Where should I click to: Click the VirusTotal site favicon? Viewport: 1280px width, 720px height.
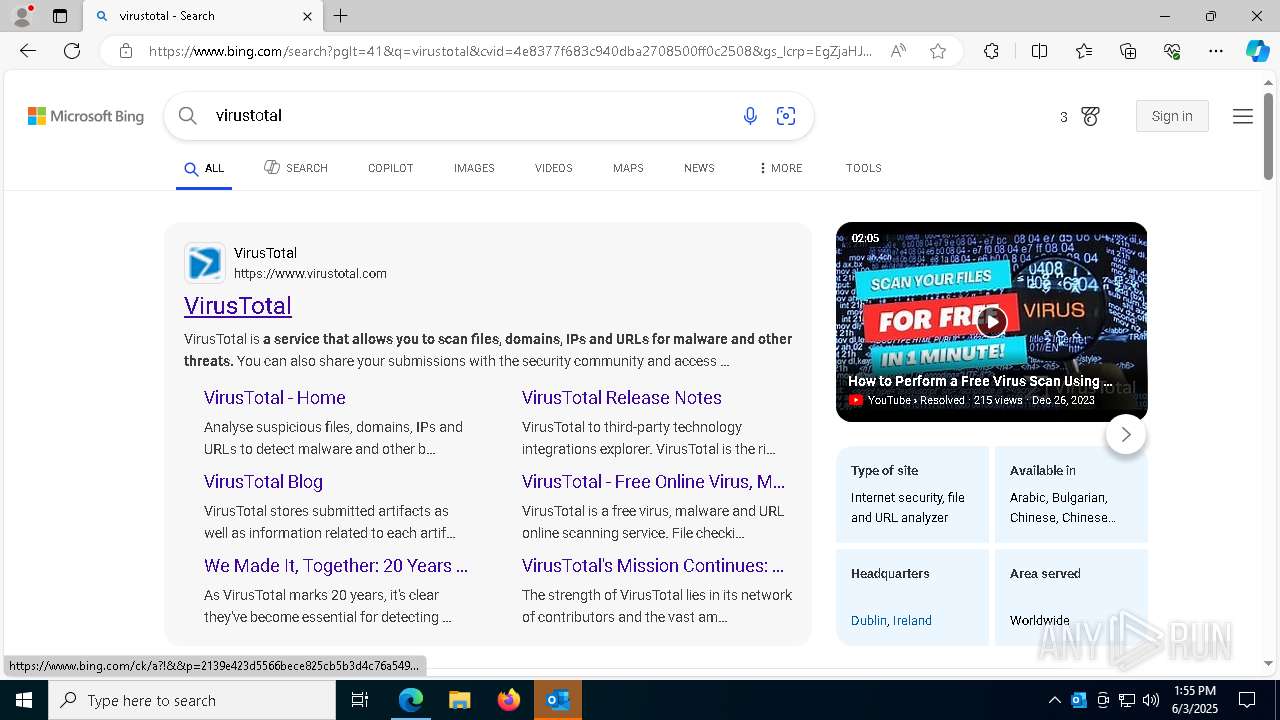pyautogui.click(x=205, y=263)
